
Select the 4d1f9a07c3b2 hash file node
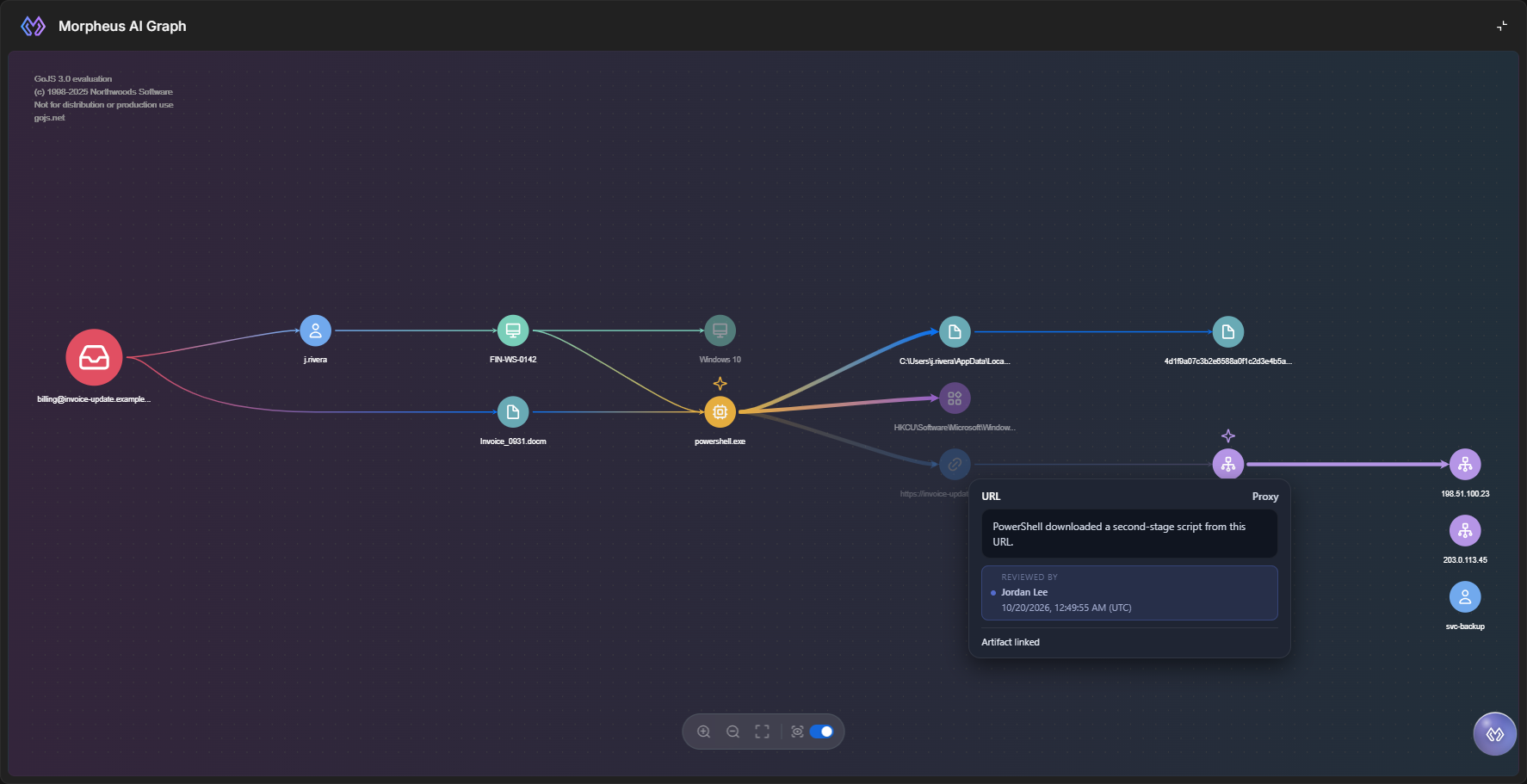[1228, 332]
